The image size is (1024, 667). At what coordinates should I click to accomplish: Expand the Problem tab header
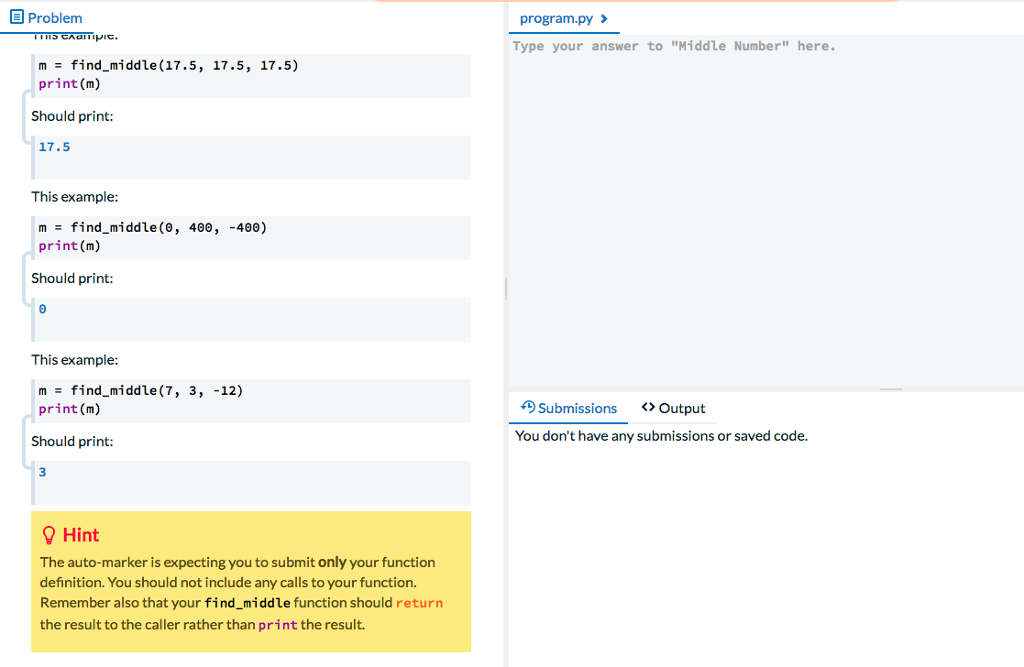46,17
